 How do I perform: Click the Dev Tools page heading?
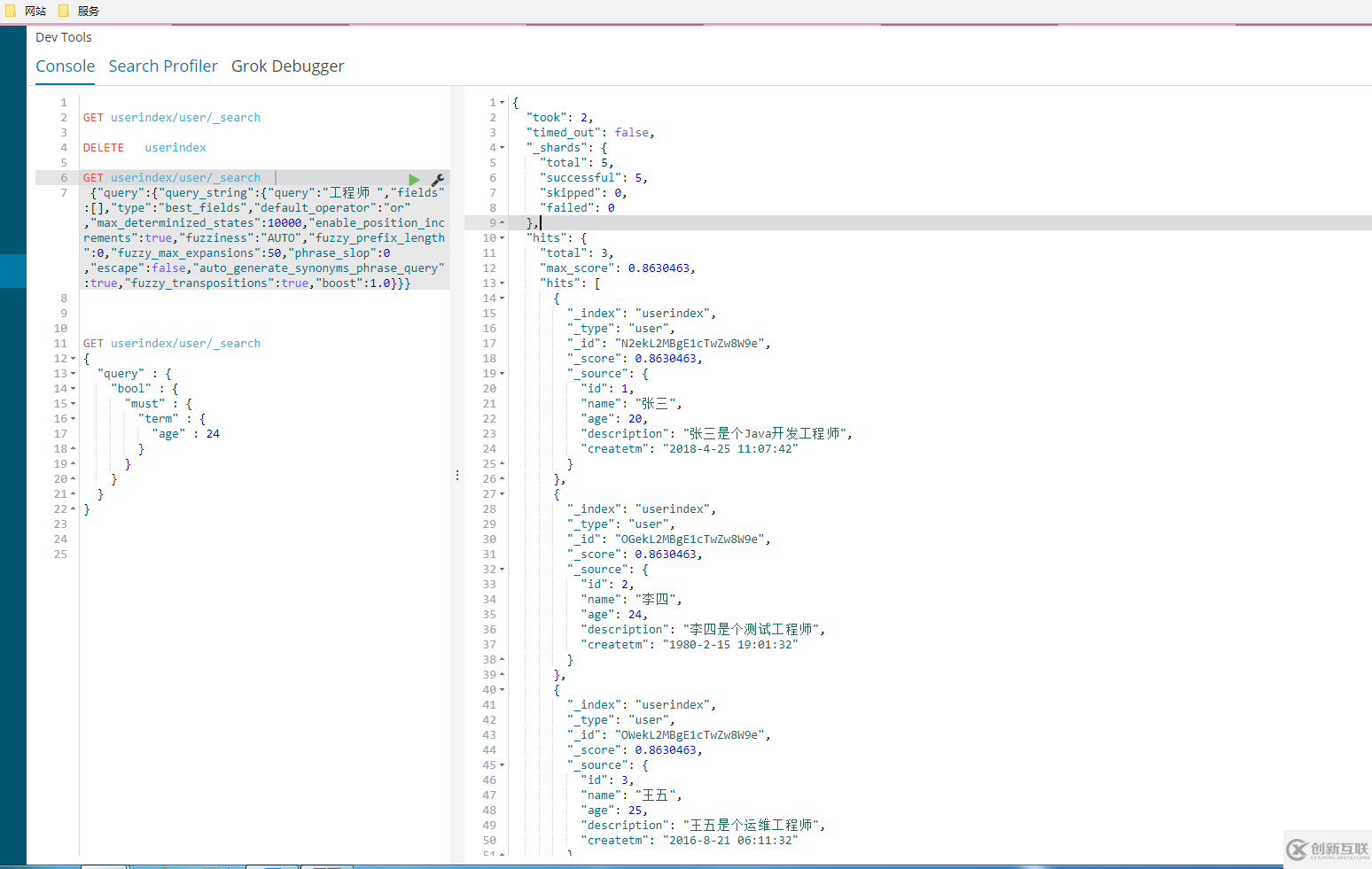[64, 37]
